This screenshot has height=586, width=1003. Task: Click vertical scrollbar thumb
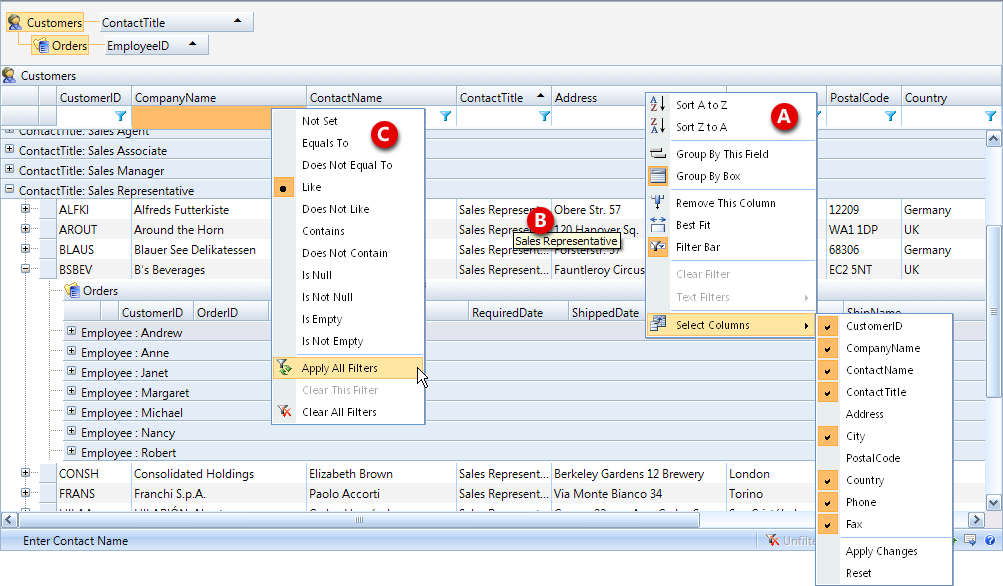(x=993, y=312)
